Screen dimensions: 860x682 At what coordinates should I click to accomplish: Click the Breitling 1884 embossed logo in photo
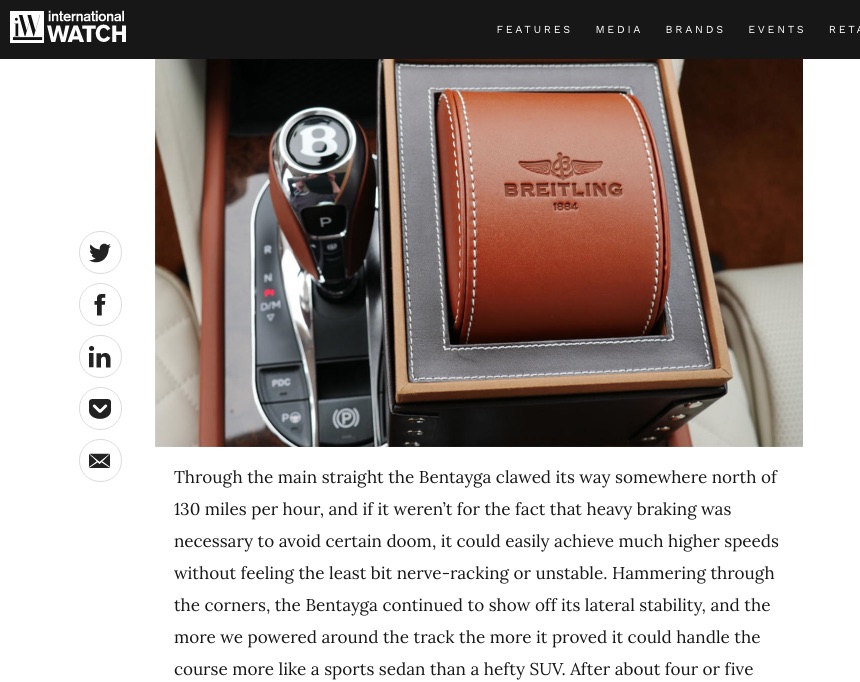563,183
